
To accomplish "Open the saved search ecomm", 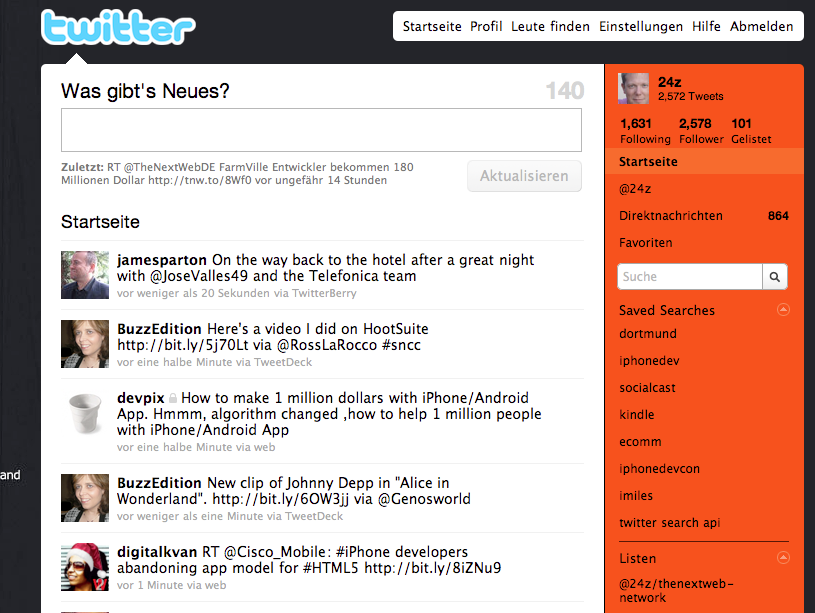I will coord(640,442).
